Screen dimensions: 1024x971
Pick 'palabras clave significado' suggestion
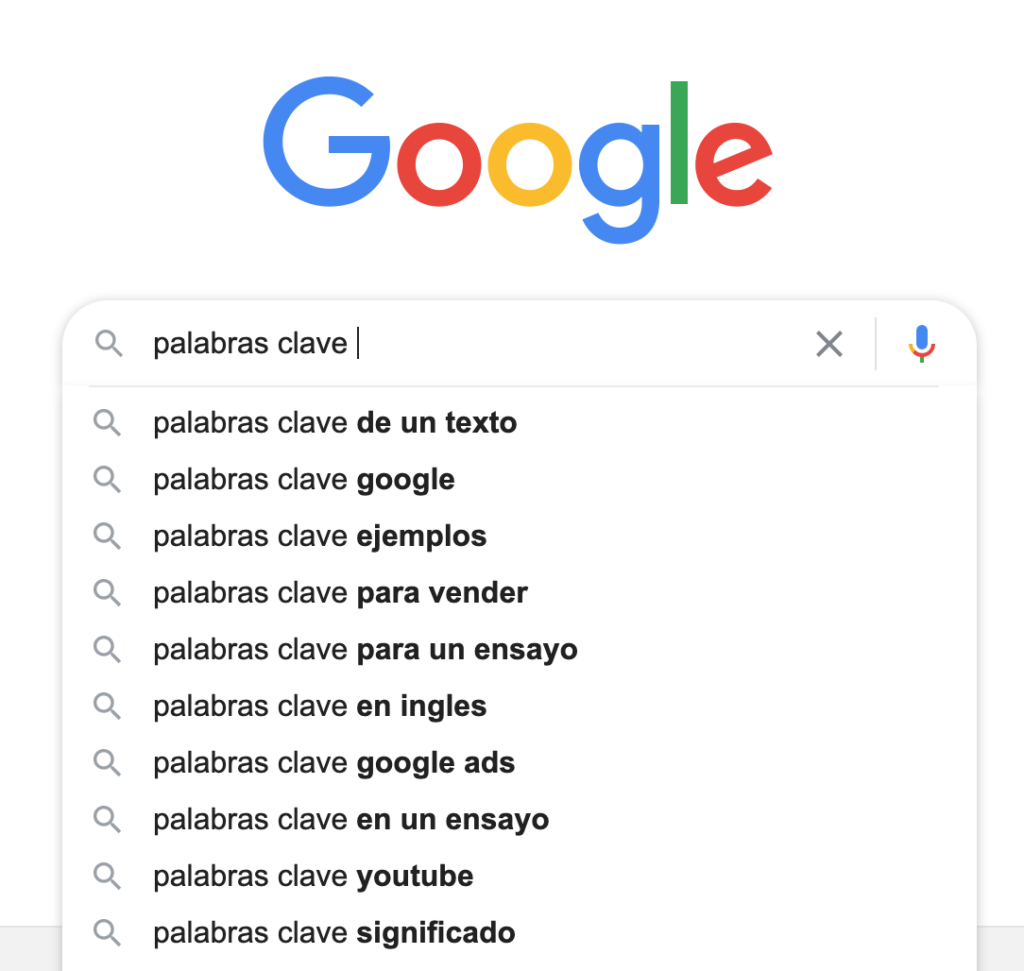(x=334, y=933)
